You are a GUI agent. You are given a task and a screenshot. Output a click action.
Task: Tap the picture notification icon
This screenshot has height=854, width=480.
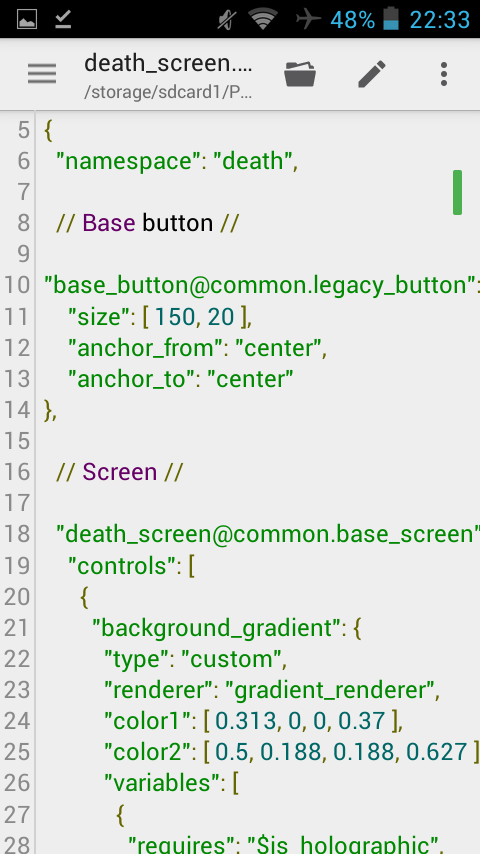[27, 20]
